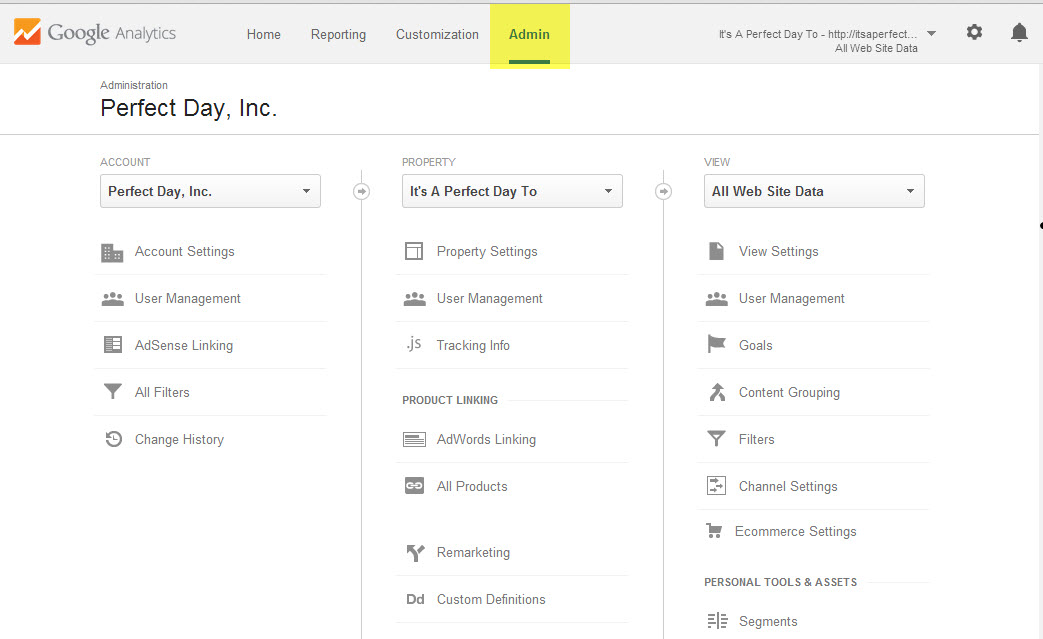The height and width of the screenshot is (639, 1043).
Task: Open Account Settings link
Action: coord(184,251)
